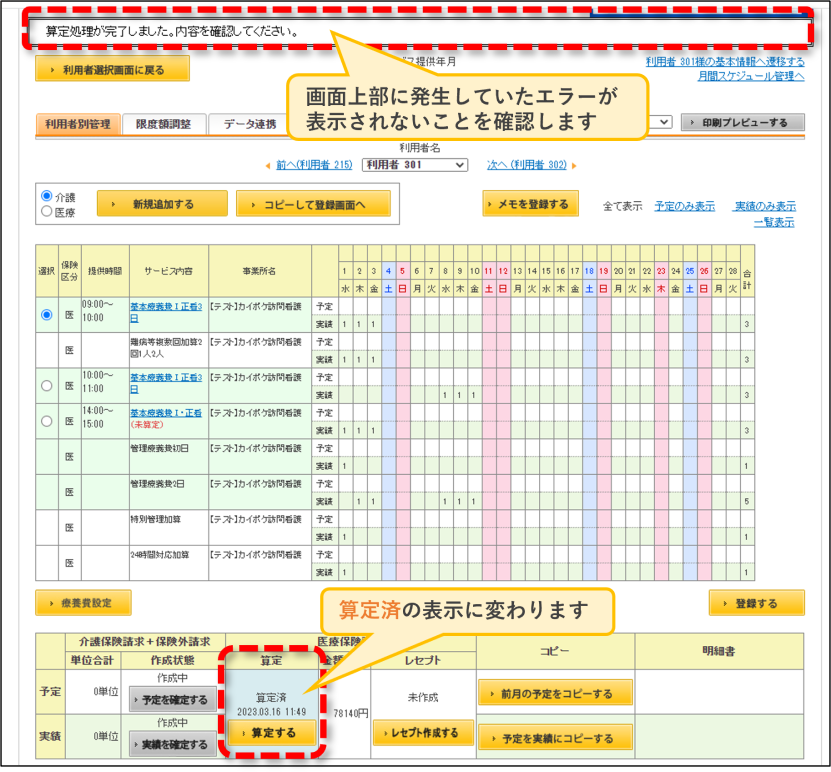Open the 月間スケジュール管理へ link
The image size is (831, 772).
tap(751, 76)
